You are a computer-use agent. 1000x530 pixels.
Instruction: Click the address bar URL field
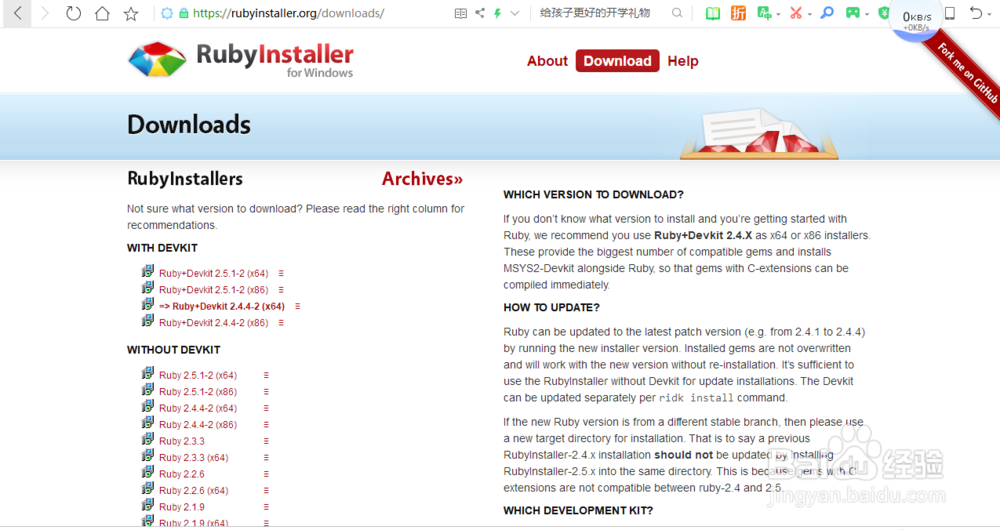[x=288, y=13]
